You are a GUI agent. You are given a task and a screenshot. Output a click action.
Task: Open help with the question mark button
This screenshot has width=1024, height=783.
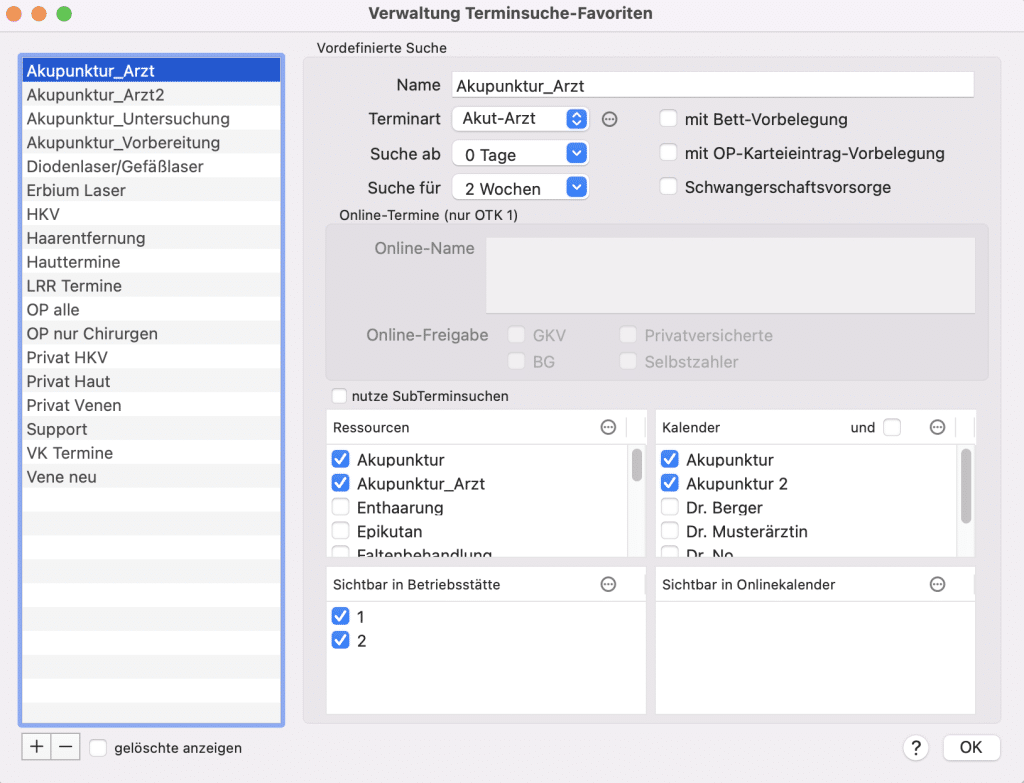(916, 748)
